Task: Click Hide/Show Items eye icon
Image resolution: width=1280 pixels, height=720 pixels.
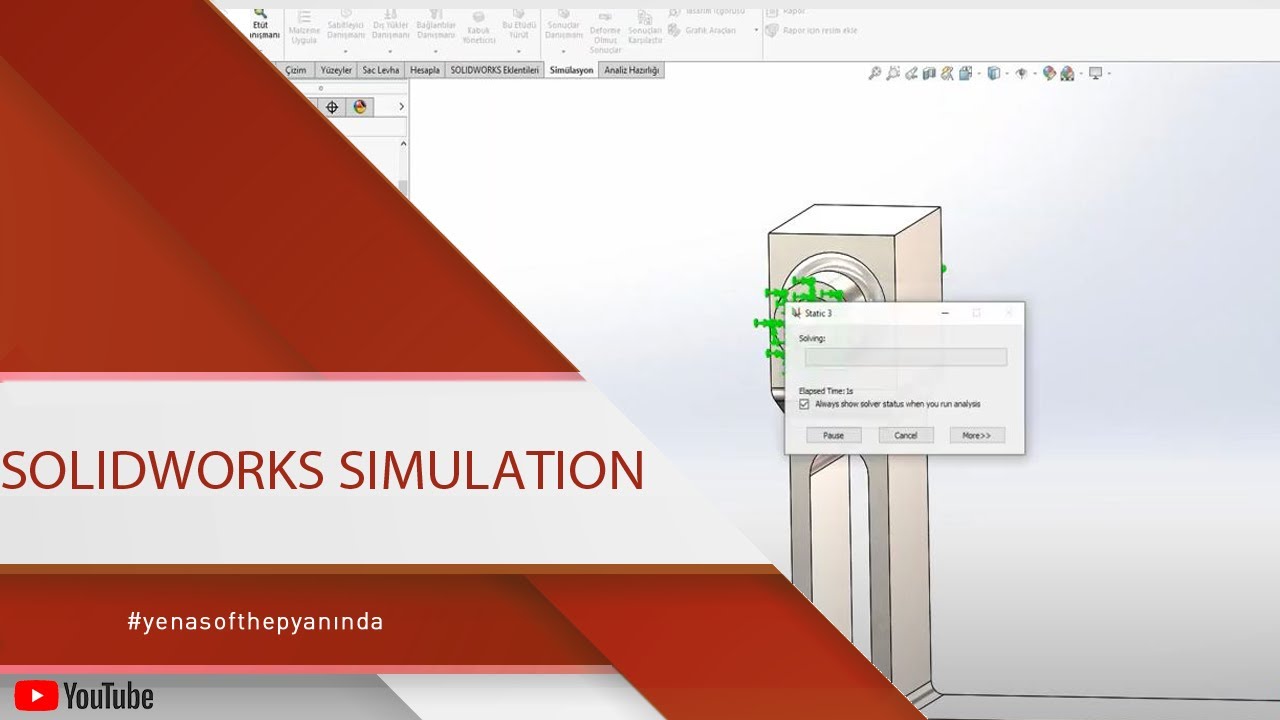Action: click(x=1021, y=73)
